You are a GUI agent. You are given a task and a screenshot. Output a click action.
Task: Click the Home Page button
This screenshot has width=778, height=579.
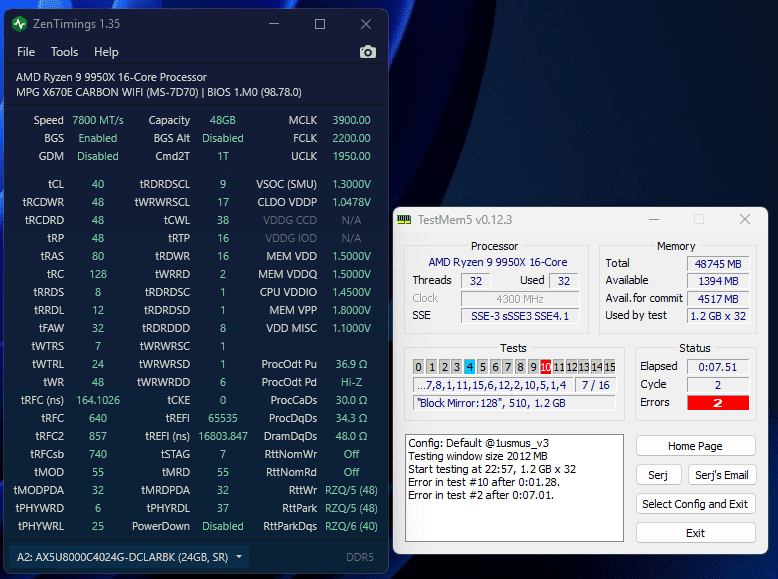(696, 446)
